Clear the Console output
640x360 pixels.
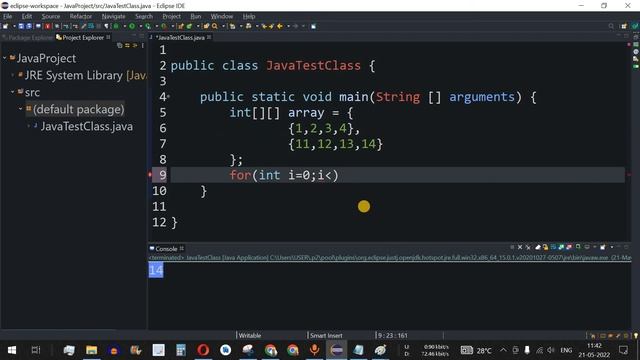538,247
